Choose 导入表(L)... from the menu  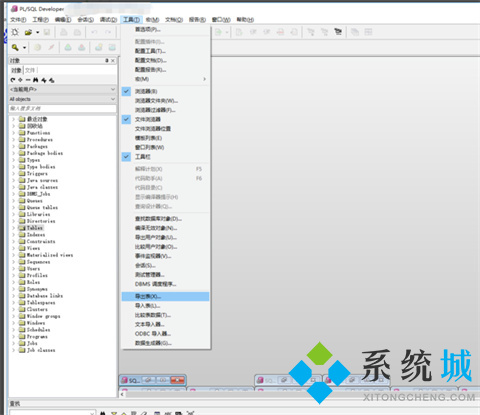[x=165, y=306]
